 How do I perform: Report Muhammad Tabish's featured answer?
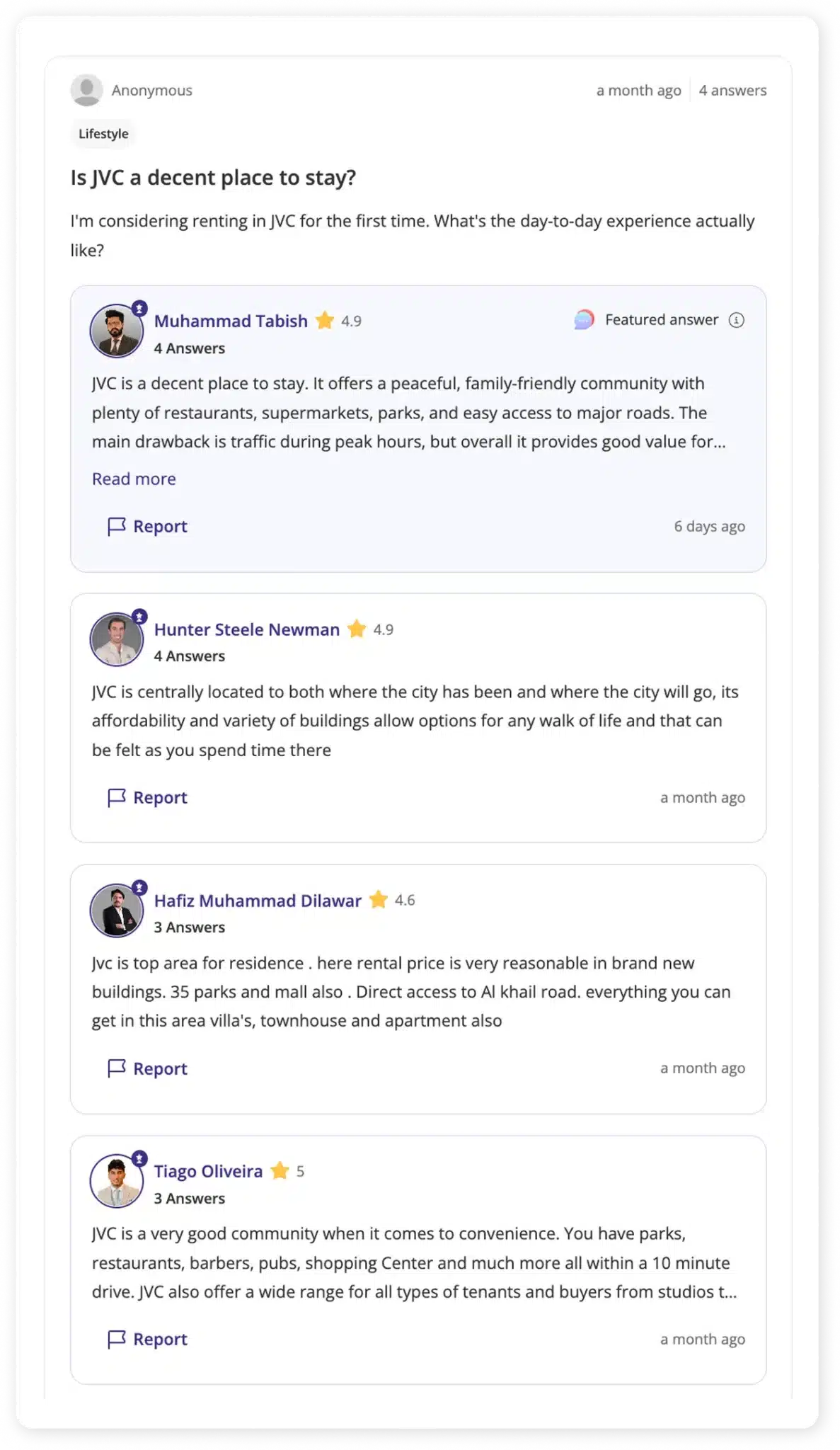[147, 527]
